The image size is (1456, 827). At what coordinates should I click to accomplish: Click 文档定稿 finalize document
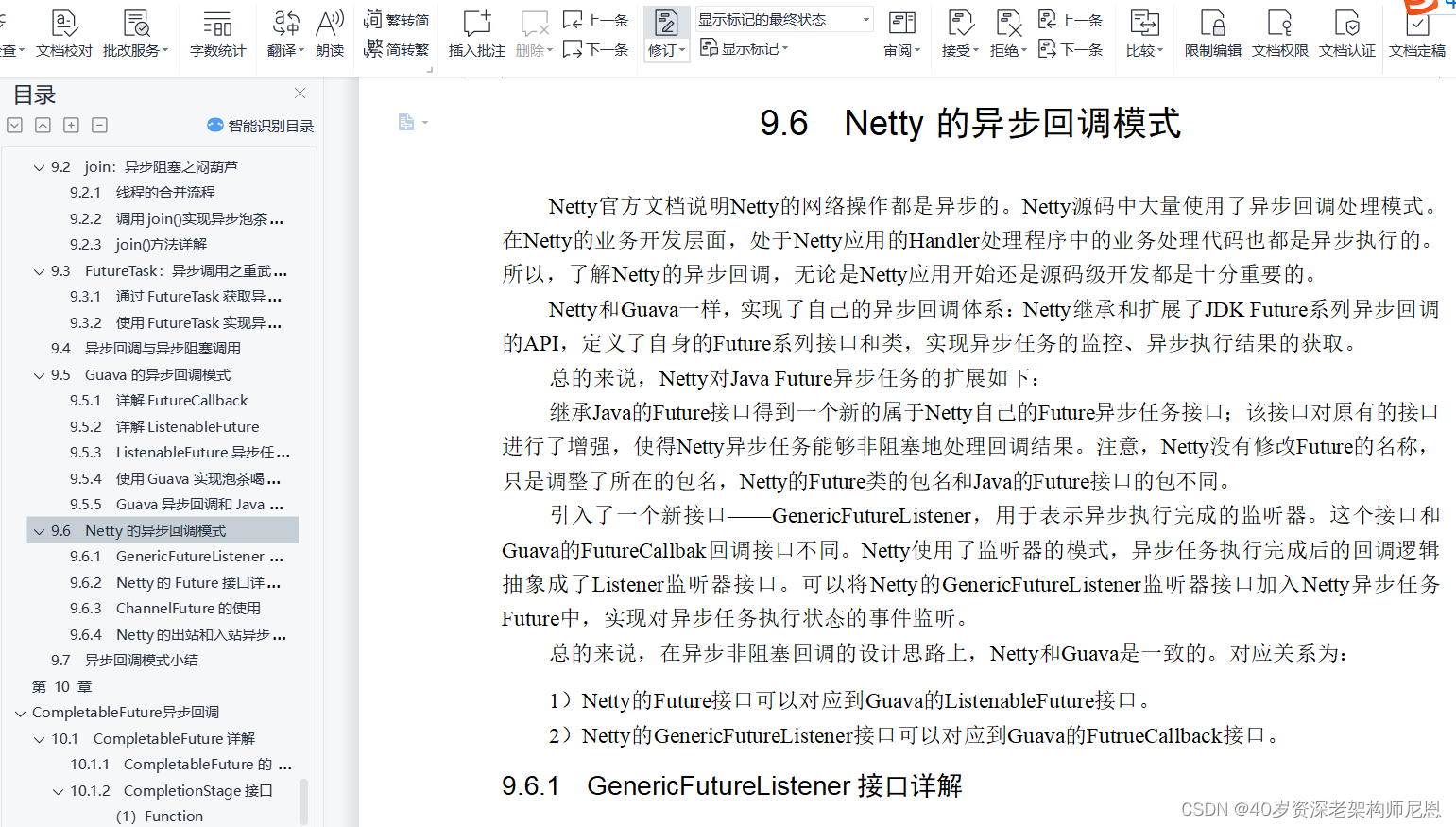(x=1417, y=33)
